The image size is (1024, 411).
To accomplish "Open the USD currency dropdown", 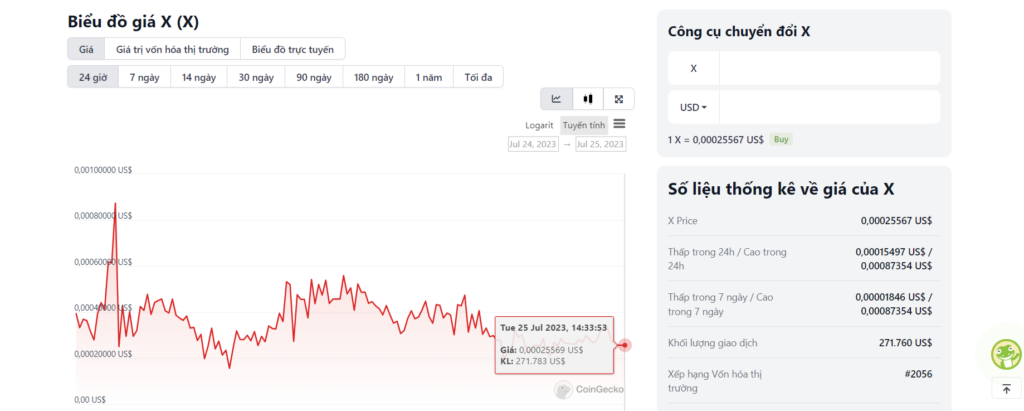I will 693,107.
